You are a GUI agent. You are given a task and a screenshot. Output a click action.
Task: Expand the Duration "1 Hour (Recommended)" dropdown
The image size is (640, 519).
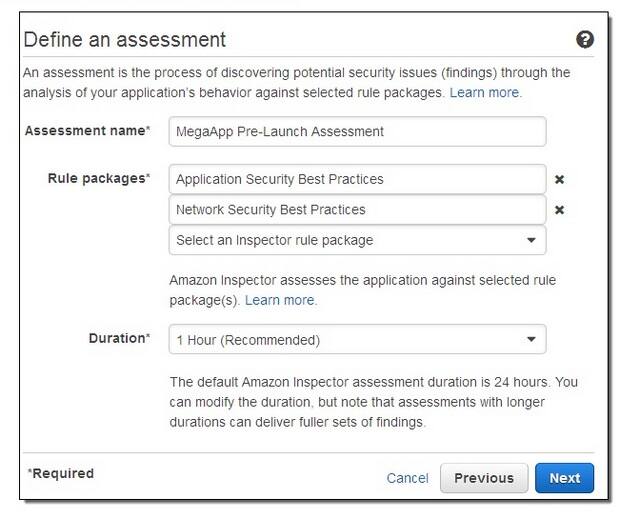click(345, 340)
